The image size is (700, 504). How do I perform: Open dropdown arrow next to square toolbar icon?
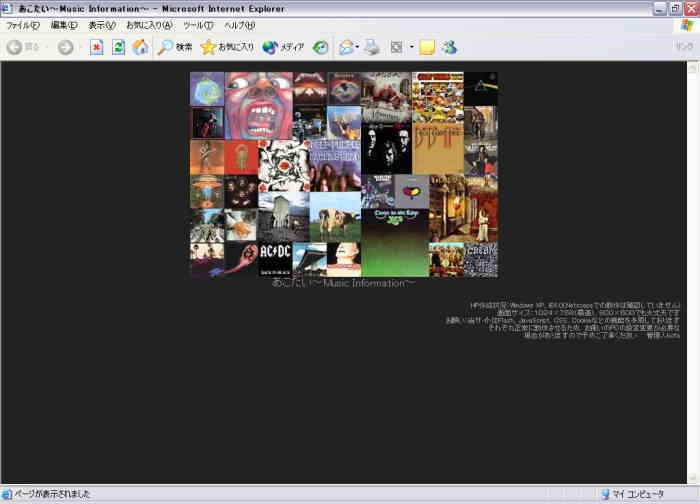coord(411,46)
